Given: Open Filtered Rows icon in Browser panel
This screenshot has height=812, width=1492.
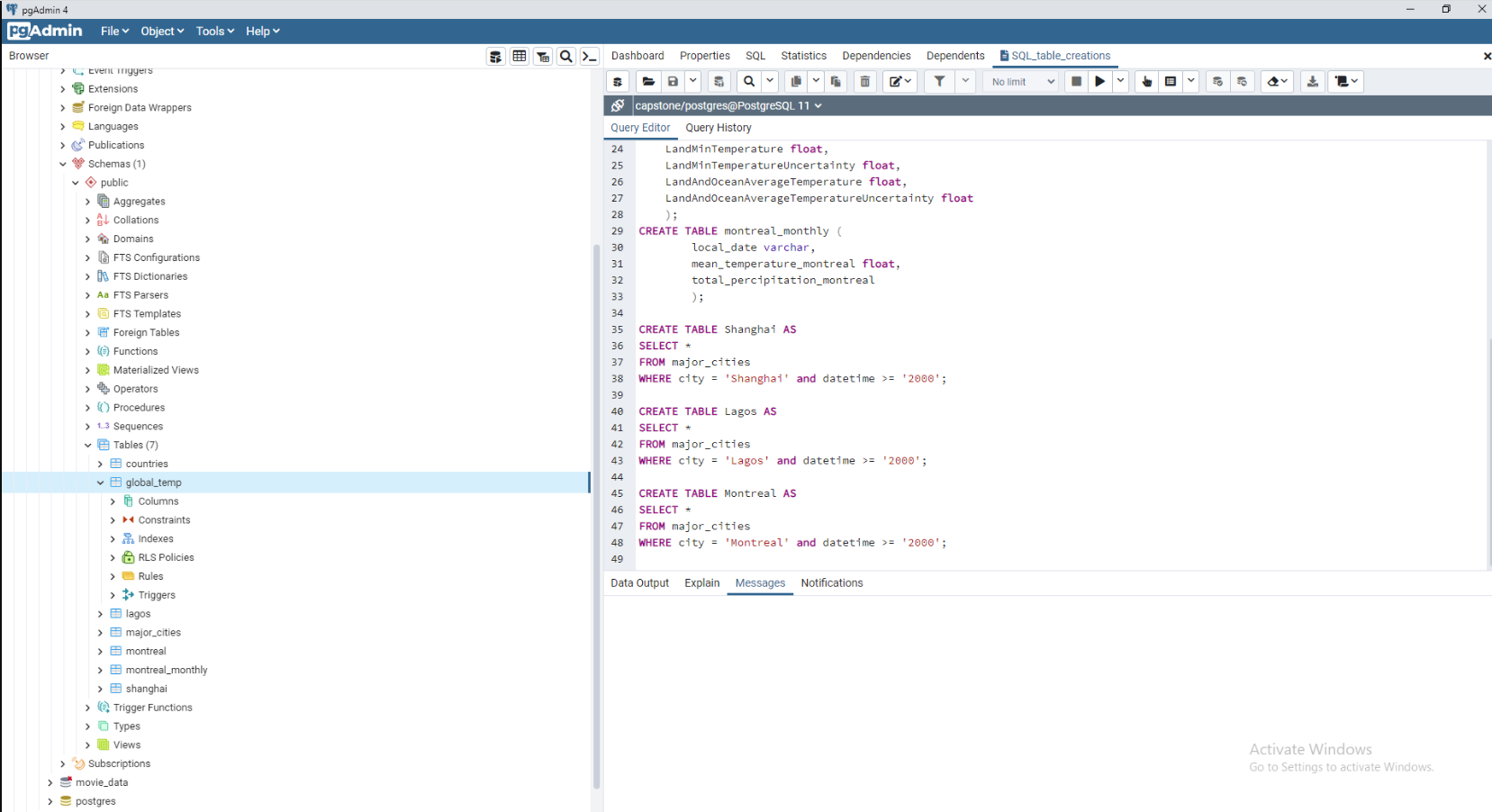Looking at the screenshot, I should click(x=543, y=57).
